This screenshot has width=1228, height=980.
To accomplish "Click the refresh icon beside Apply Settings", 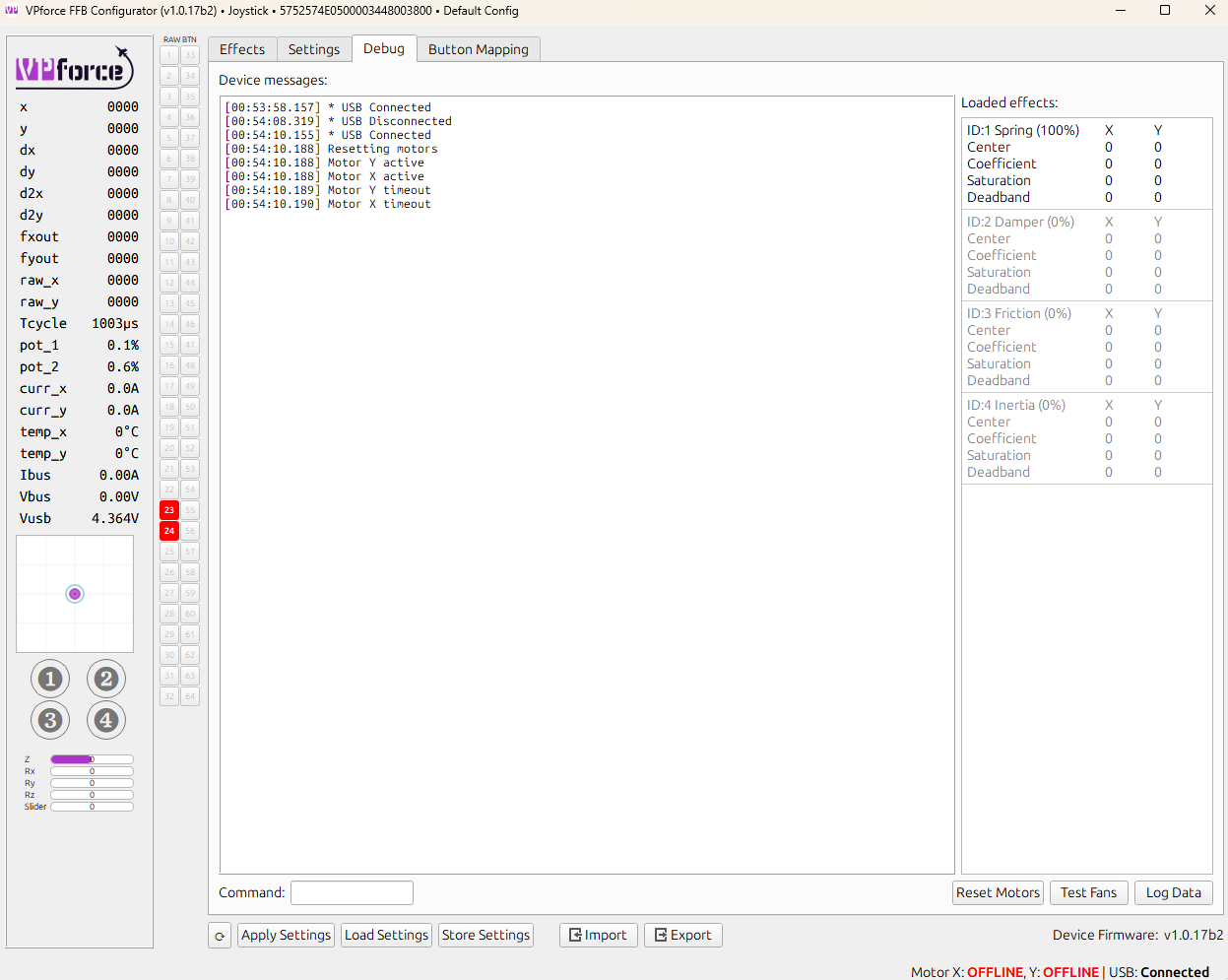I will (x=220, y=936).
